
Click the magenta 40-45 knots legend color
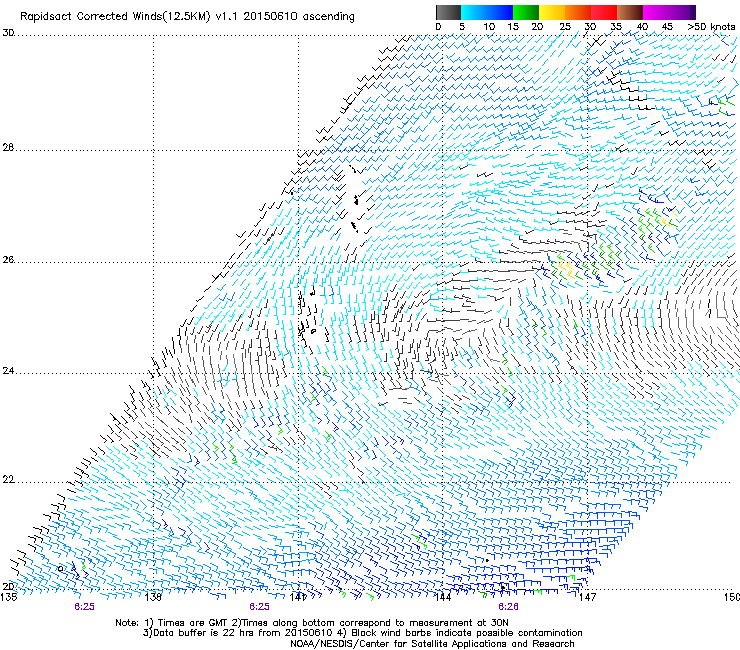656,12
